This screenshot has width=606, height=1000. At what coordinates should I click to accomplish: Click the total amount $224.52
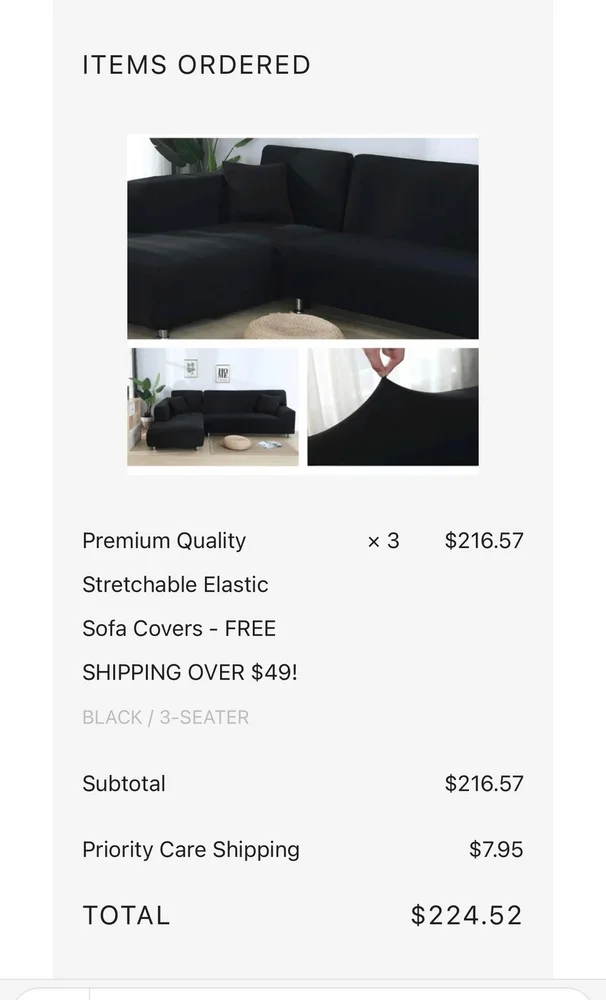point(466,915)
